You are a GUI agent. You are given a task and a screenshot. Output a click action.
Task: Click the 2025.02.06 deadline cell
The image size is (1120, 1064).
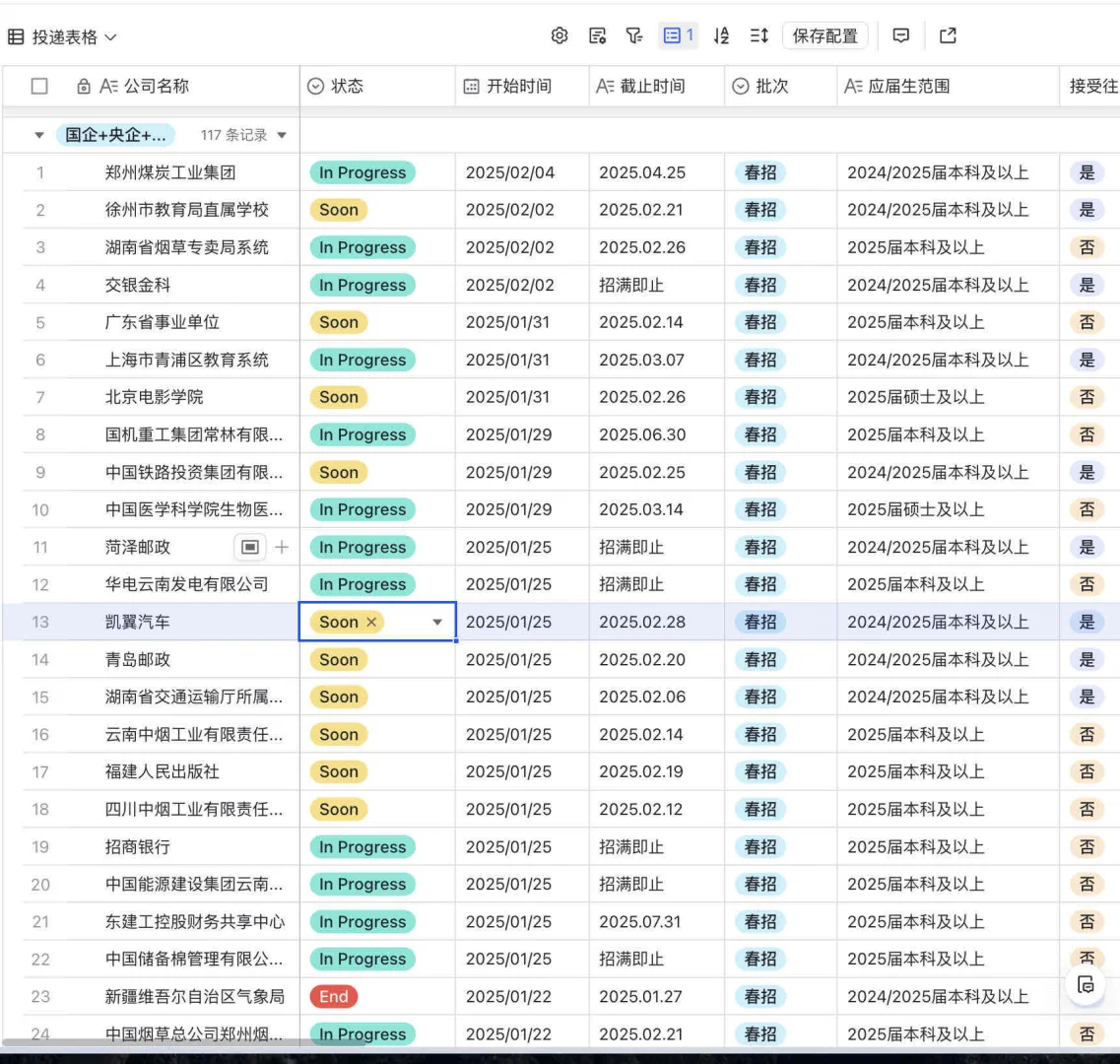point(656,697)
